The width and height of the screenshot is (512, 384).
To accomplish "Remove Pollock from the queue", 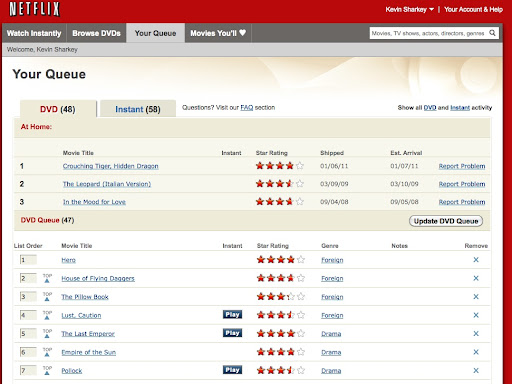I will 476,370.
